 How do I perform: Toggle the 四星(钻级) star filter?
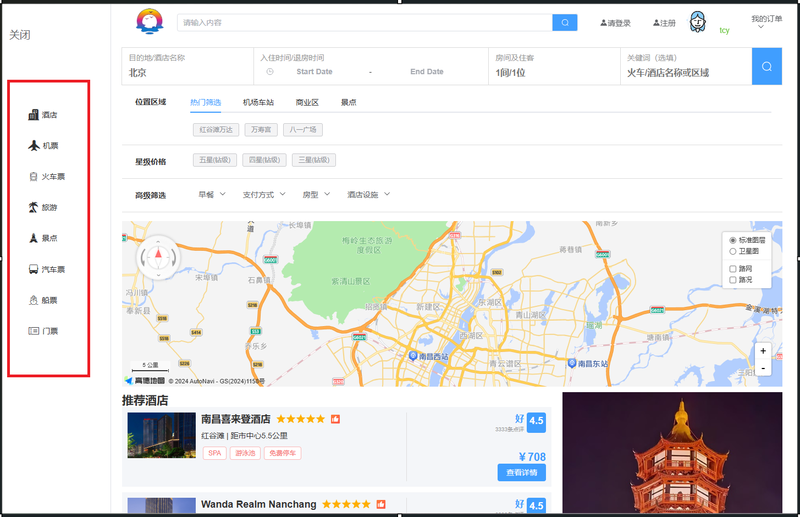pyautogui.click(x=264, y=160)
